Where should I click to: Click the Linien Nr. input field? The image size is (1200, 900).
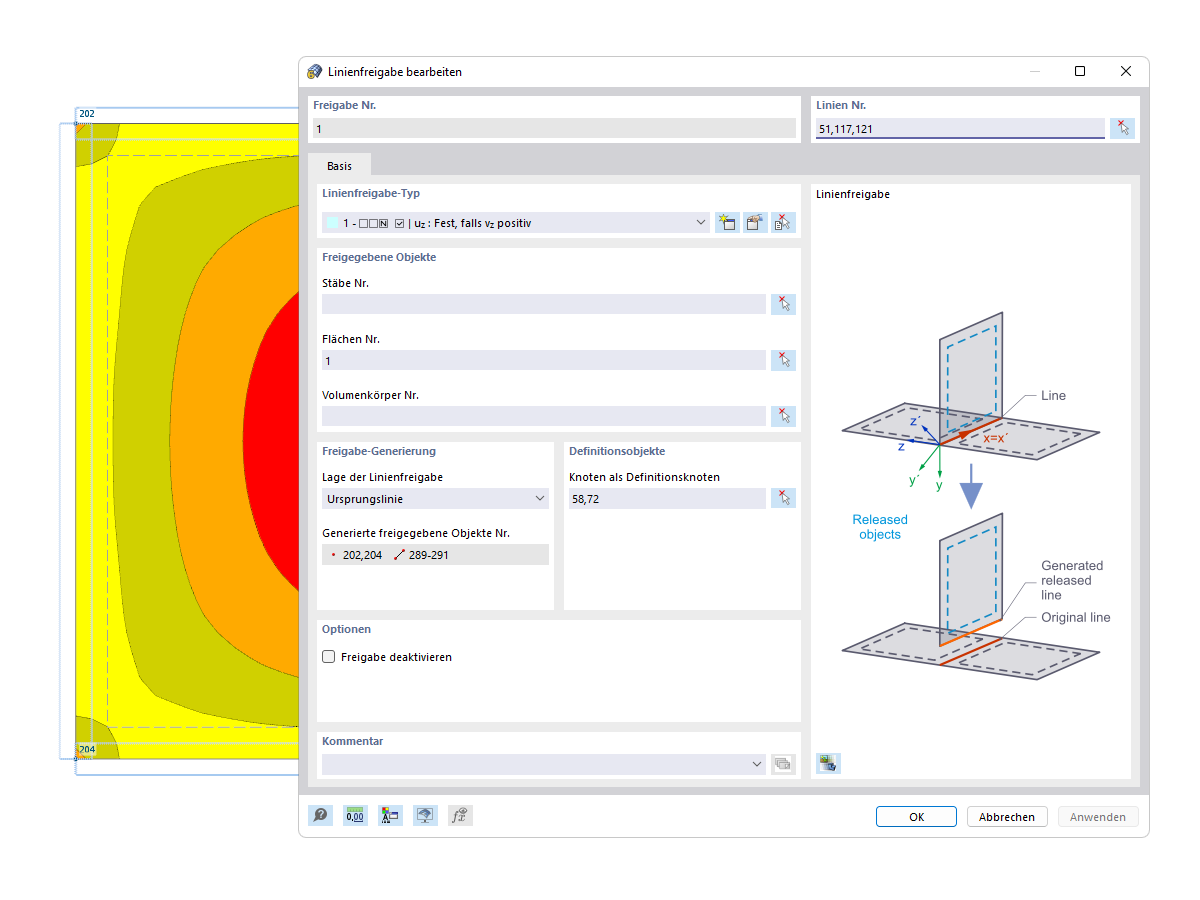(x=960, y=128)
